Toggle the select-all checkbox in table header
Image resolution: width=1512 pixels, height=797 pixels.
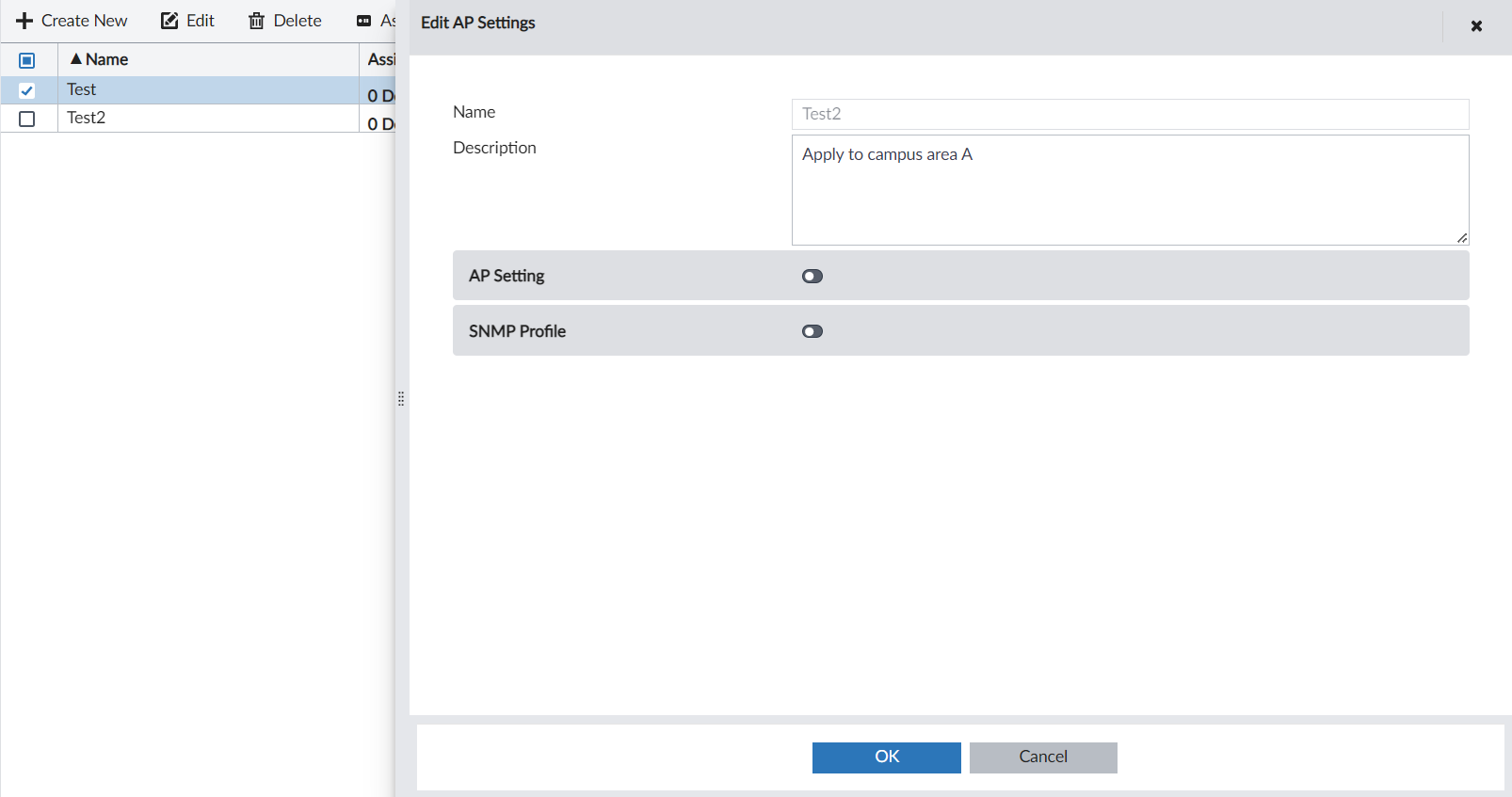pos(27,60)
